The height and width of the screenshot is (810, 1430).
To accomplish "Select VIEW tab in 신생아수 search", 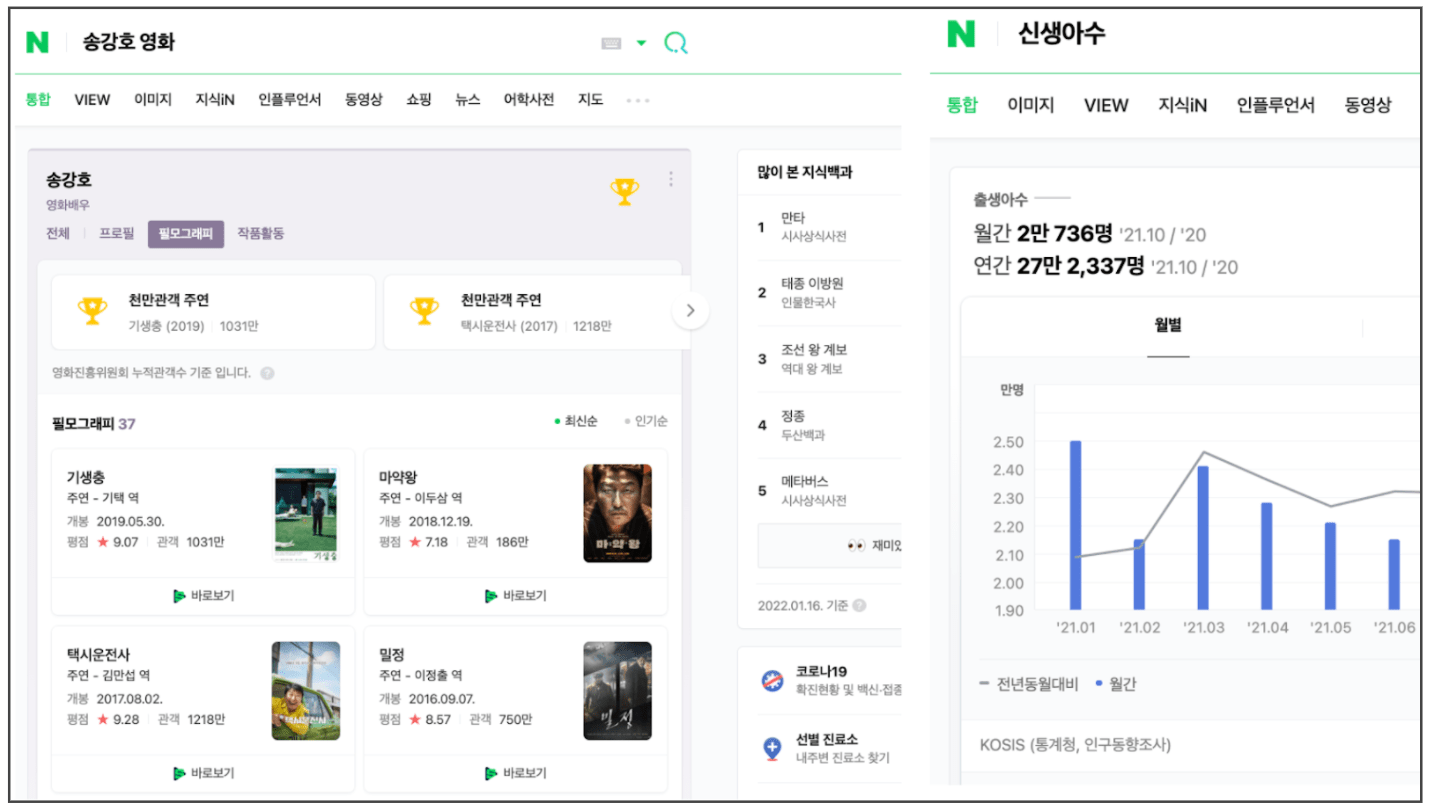I will point(1106,105).
